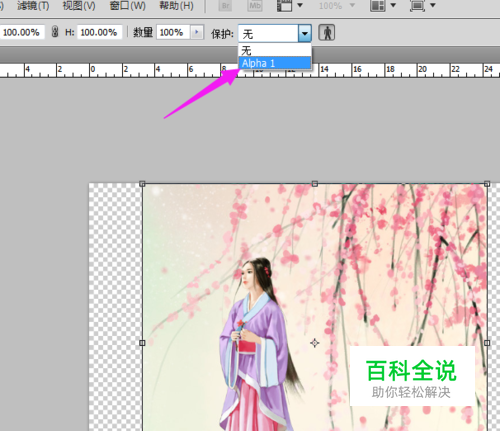Click the right-middle transform handle
500x431 pixels.
click(x=487, y=343)
